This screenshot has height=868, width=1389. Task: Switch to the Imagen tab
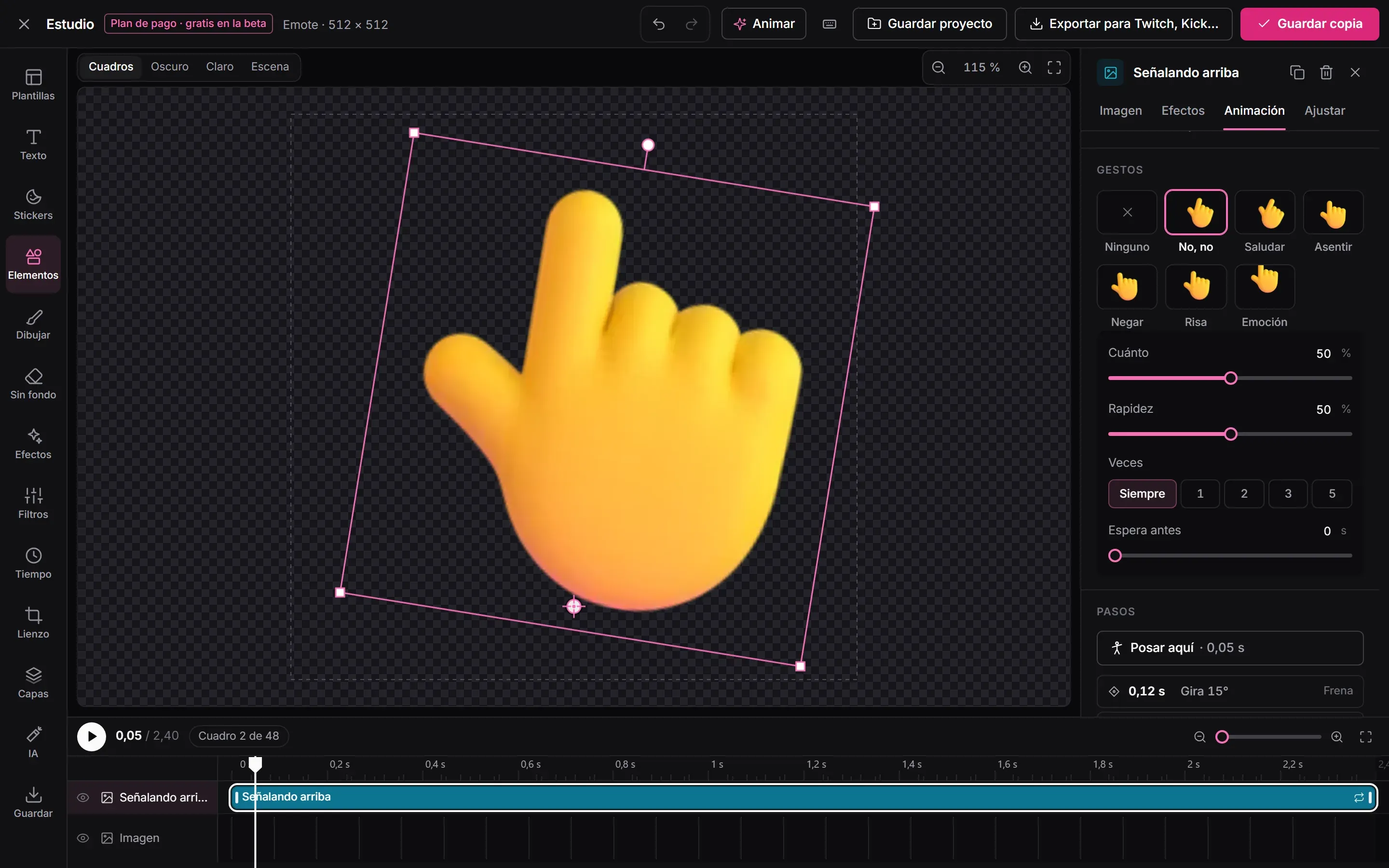1120,111
